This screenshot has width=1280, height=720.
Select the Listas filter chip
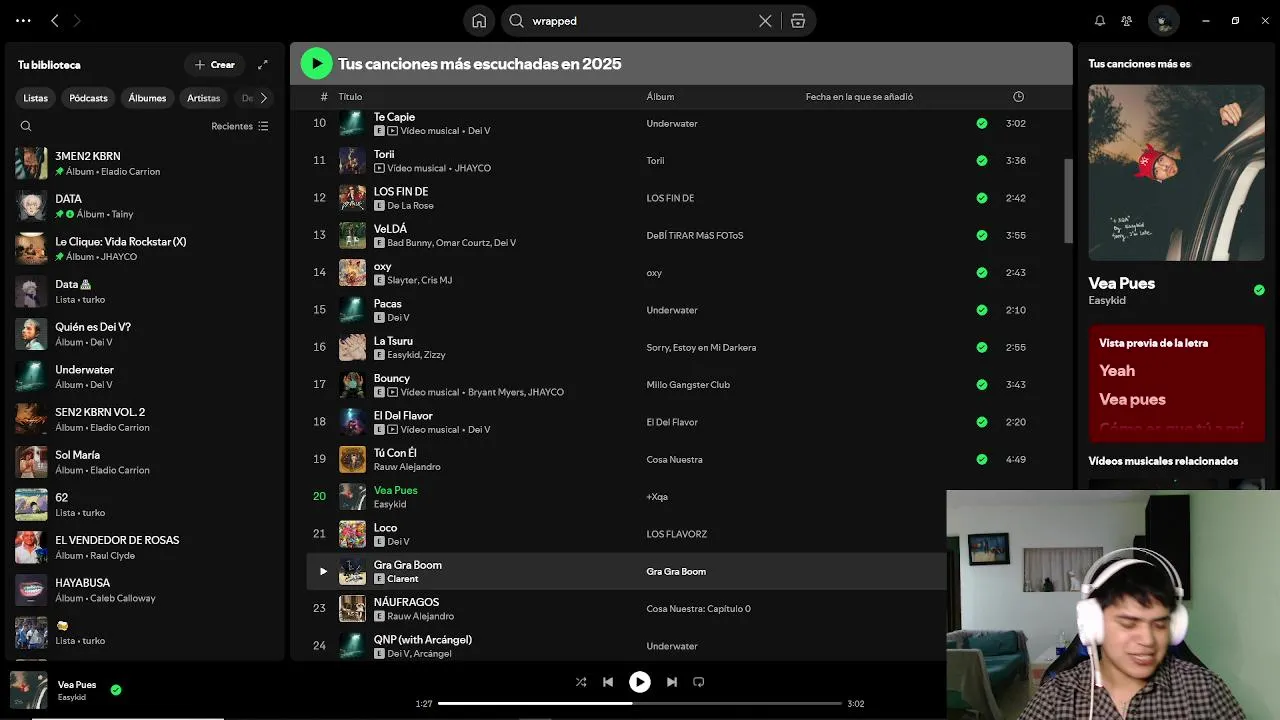[36, 98]
